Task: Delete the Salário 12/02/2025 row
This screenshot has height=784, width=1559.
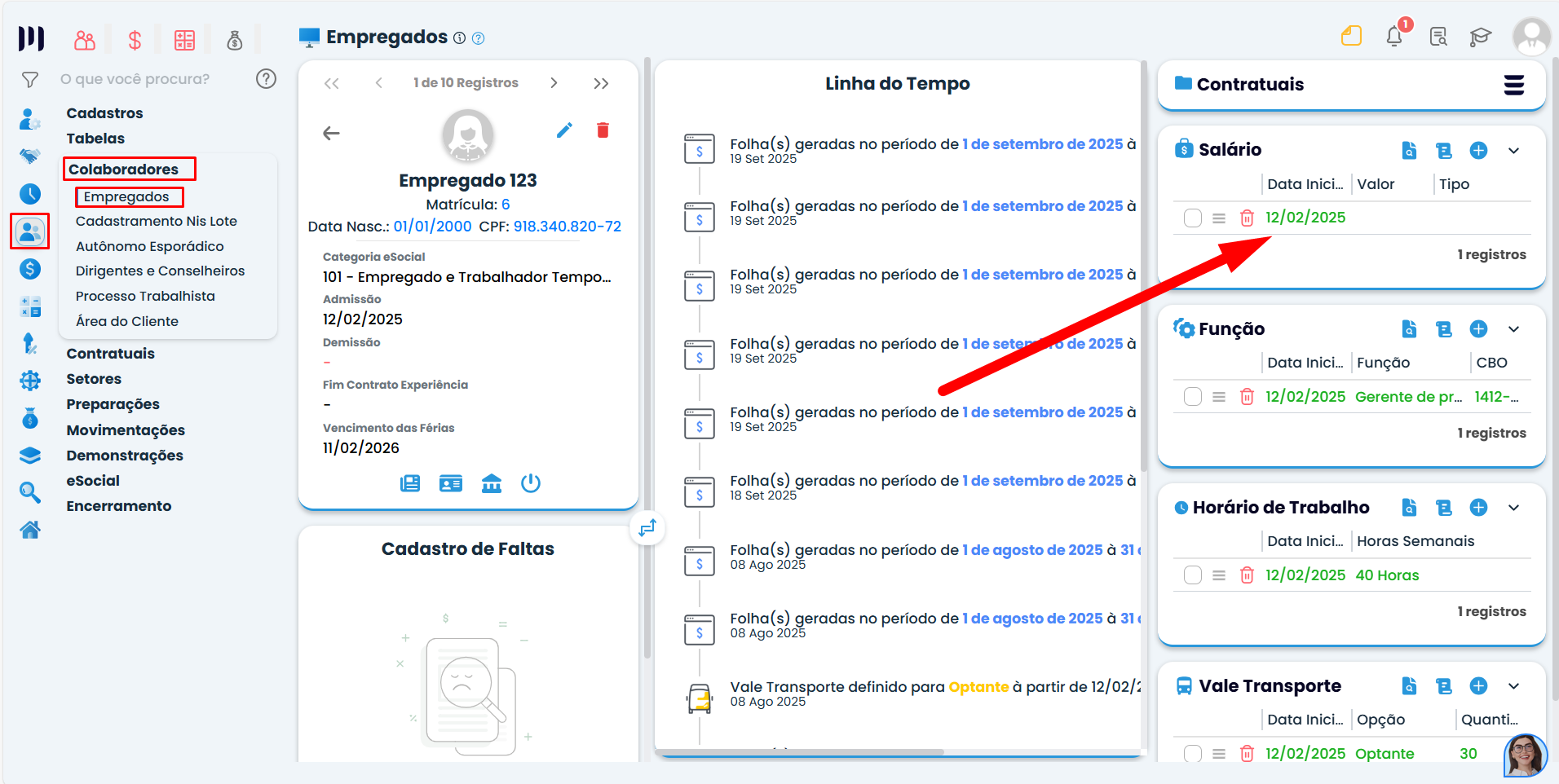Action: coord(1247,218)
